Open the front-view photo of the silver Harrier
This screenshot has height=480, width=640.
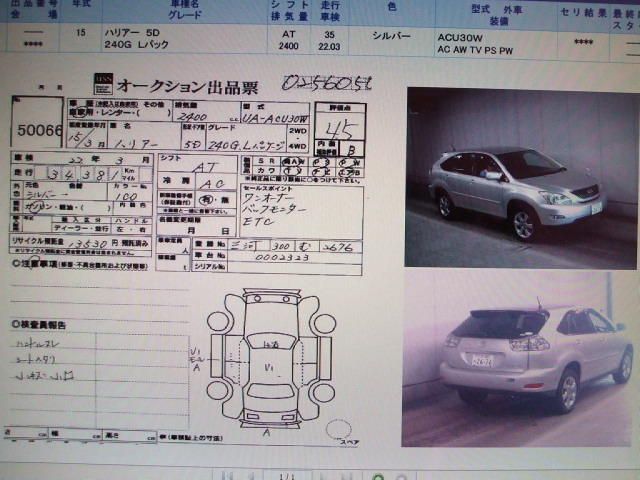click(522, 178)
